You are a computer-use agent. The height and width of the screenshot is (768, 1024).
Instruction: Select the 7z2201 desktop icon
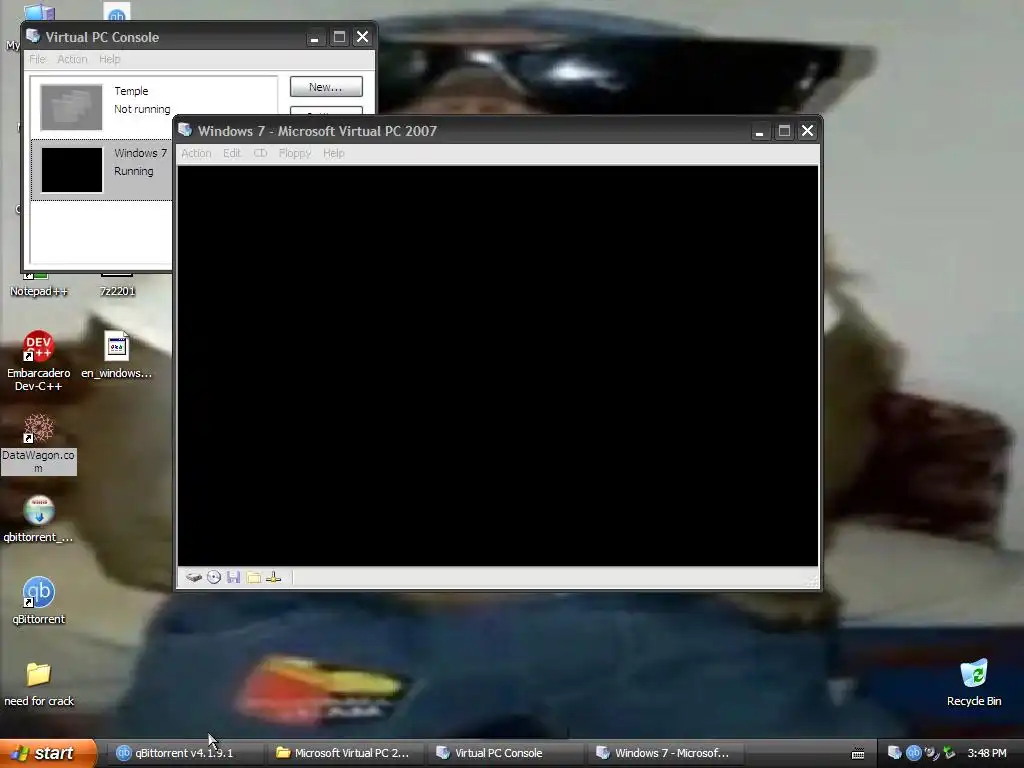point(118,285)
